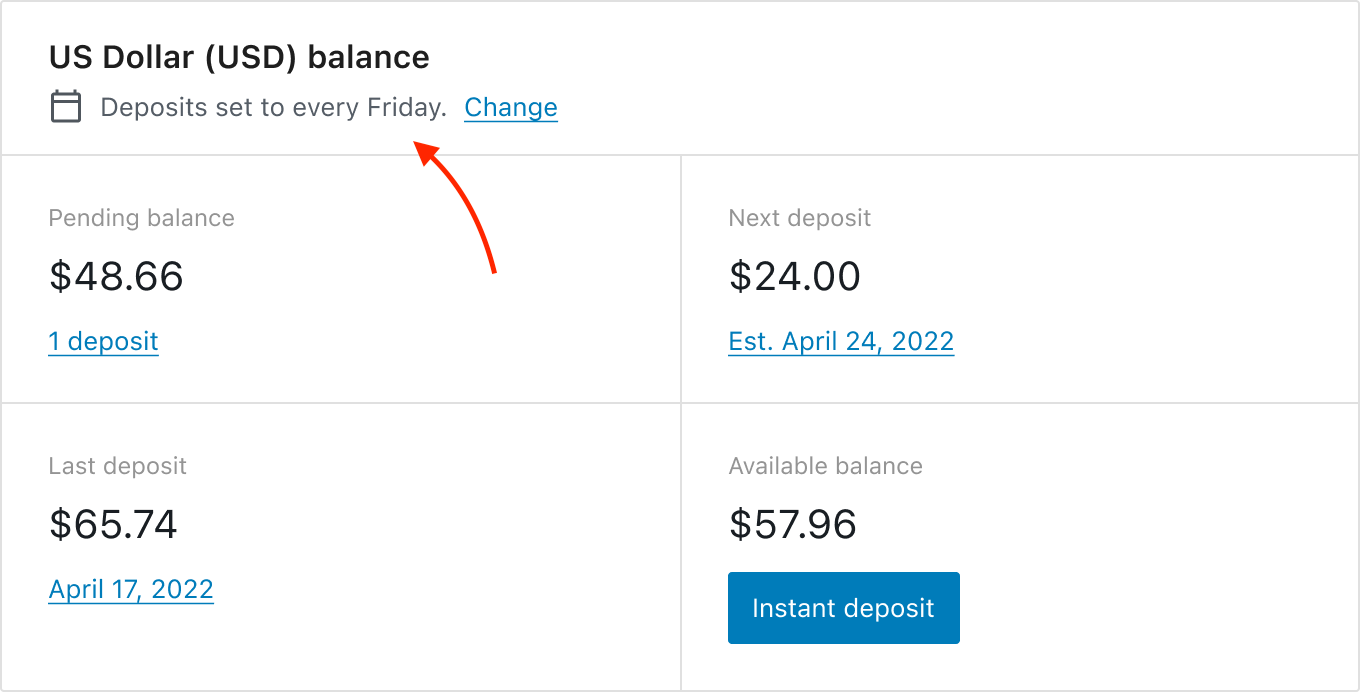This screenshot has height=692, width=1360.
Task: Click the US Dollar balance header
Action: pos(238,56)
